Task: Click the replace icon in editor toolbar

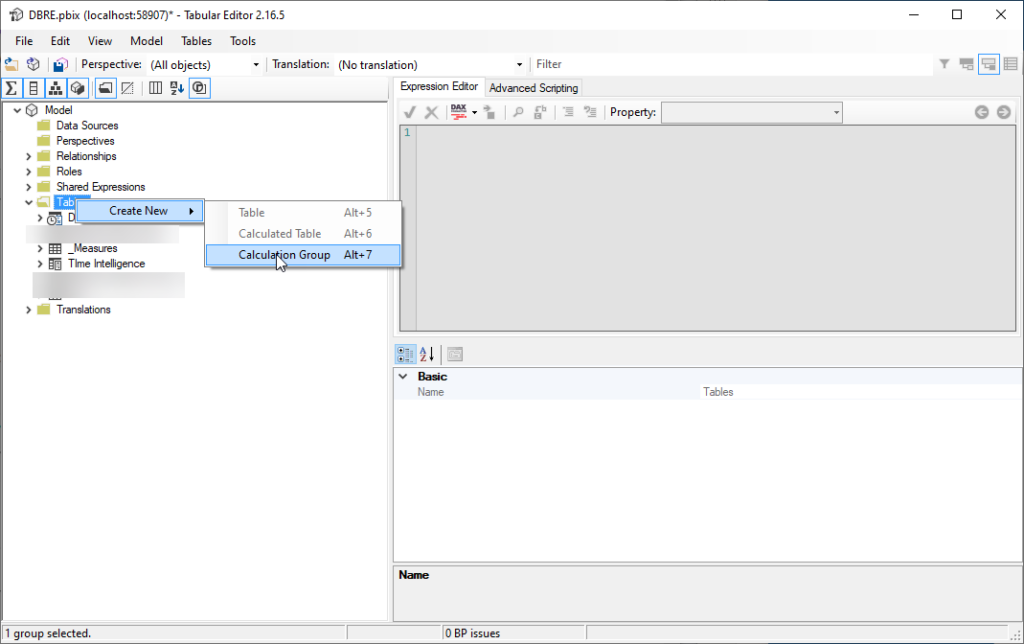Action: [x=540, y=112]
